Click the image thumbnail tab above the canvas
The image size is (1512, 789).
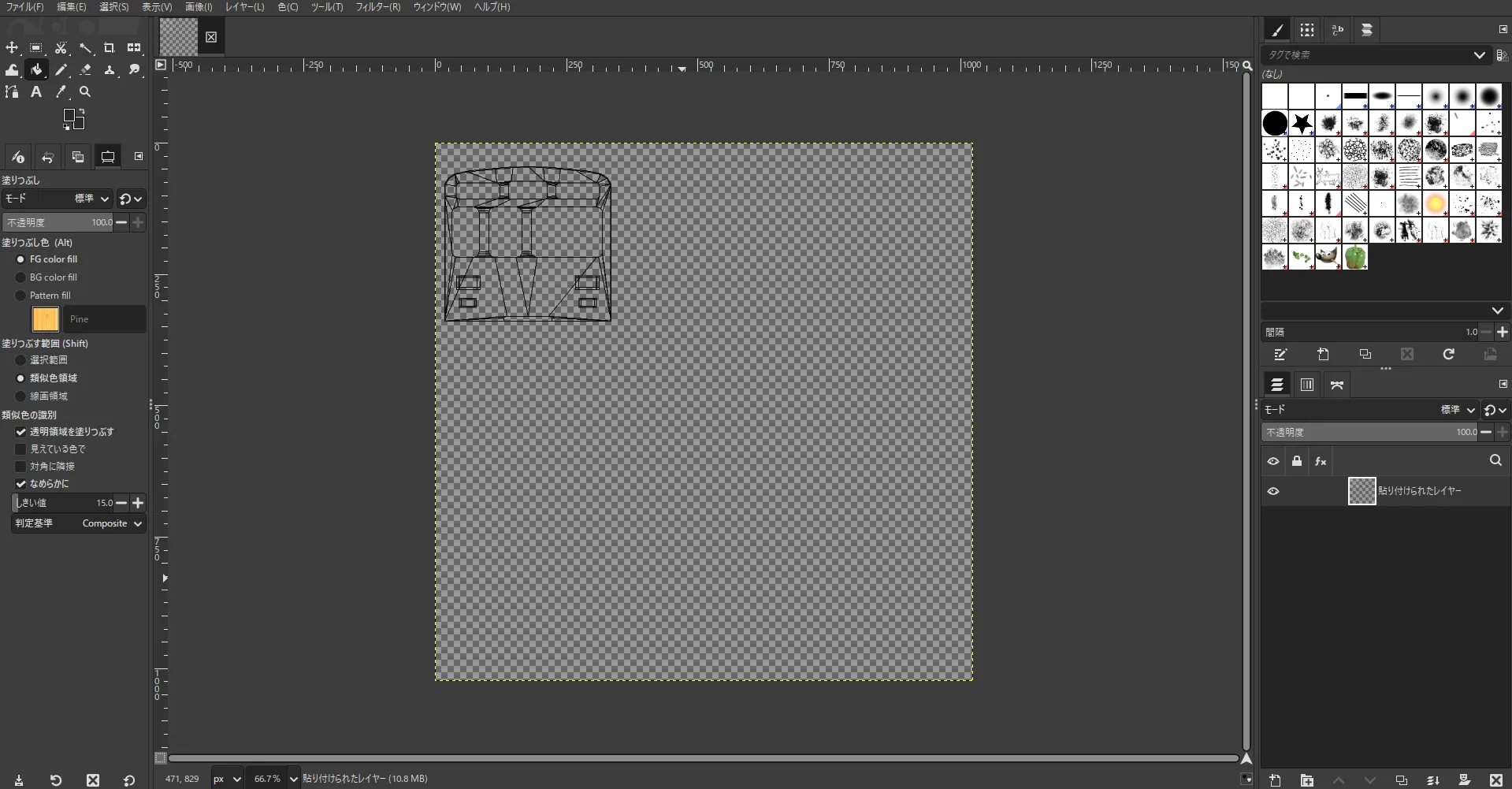(180, 36)
